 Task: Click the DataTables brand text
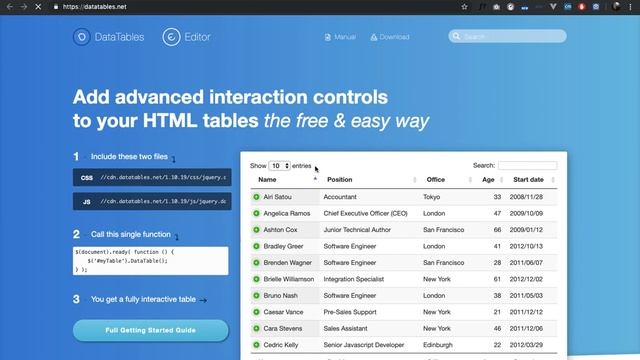click(119, 37)
